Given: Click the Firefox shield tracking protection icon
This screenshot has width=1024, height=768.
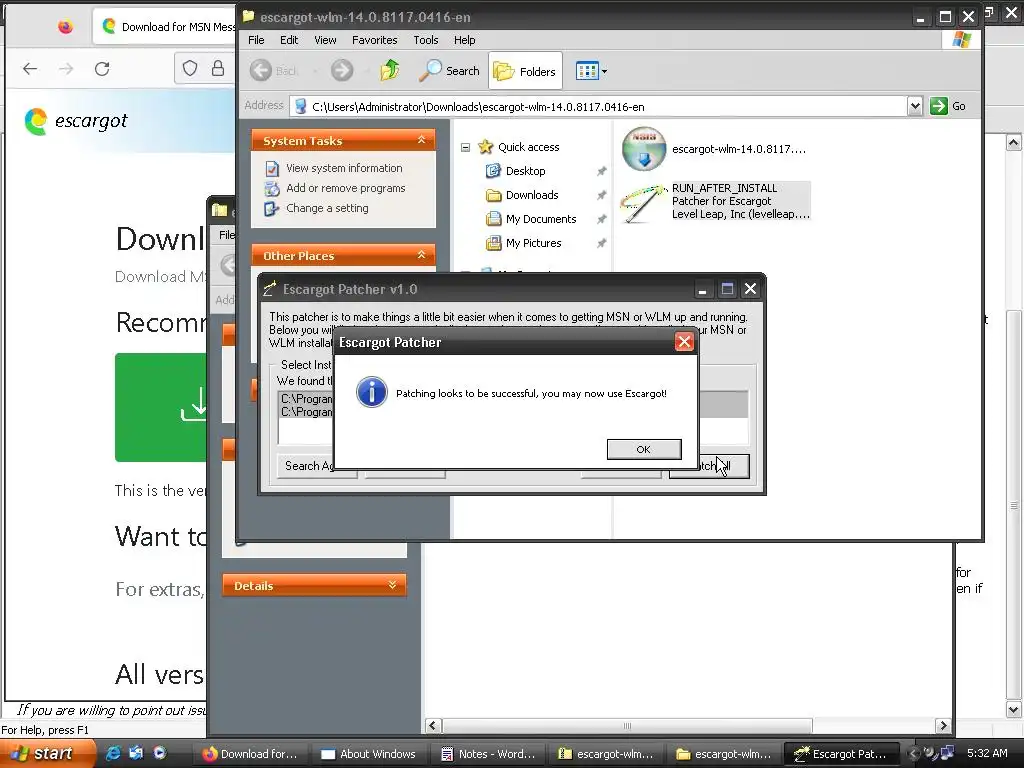Looking at the screenshot, I should [x=189, y=68].
